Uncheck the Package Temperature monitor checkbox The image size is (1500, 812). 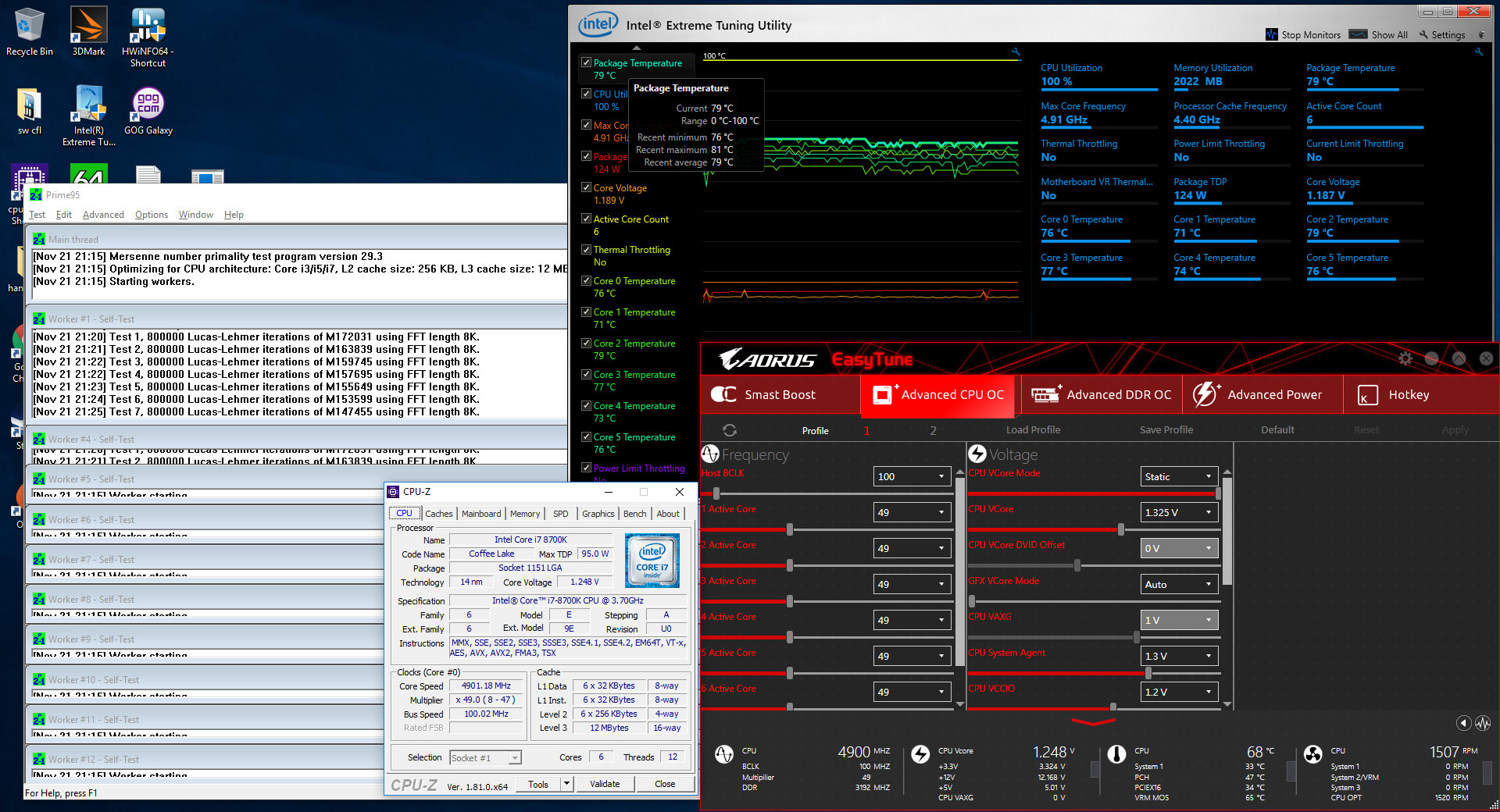click(586, 62)
